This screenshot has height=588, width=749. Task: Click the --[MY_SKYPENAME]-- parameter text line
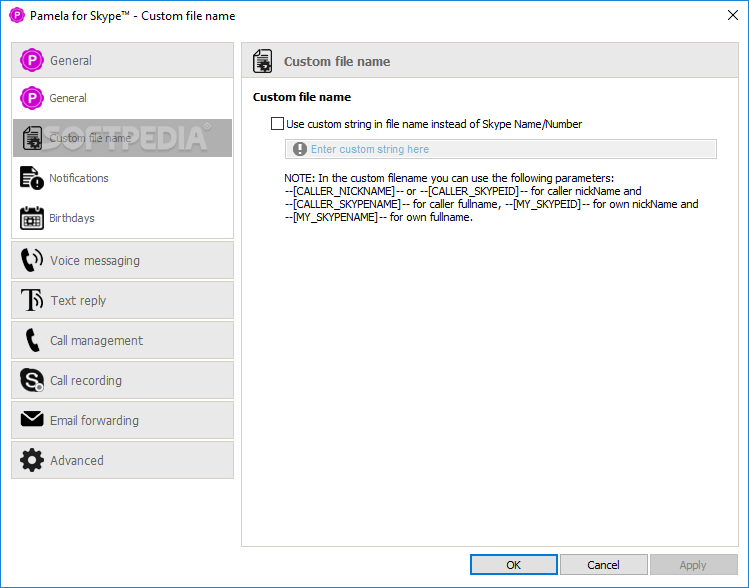tap(378, 217)
